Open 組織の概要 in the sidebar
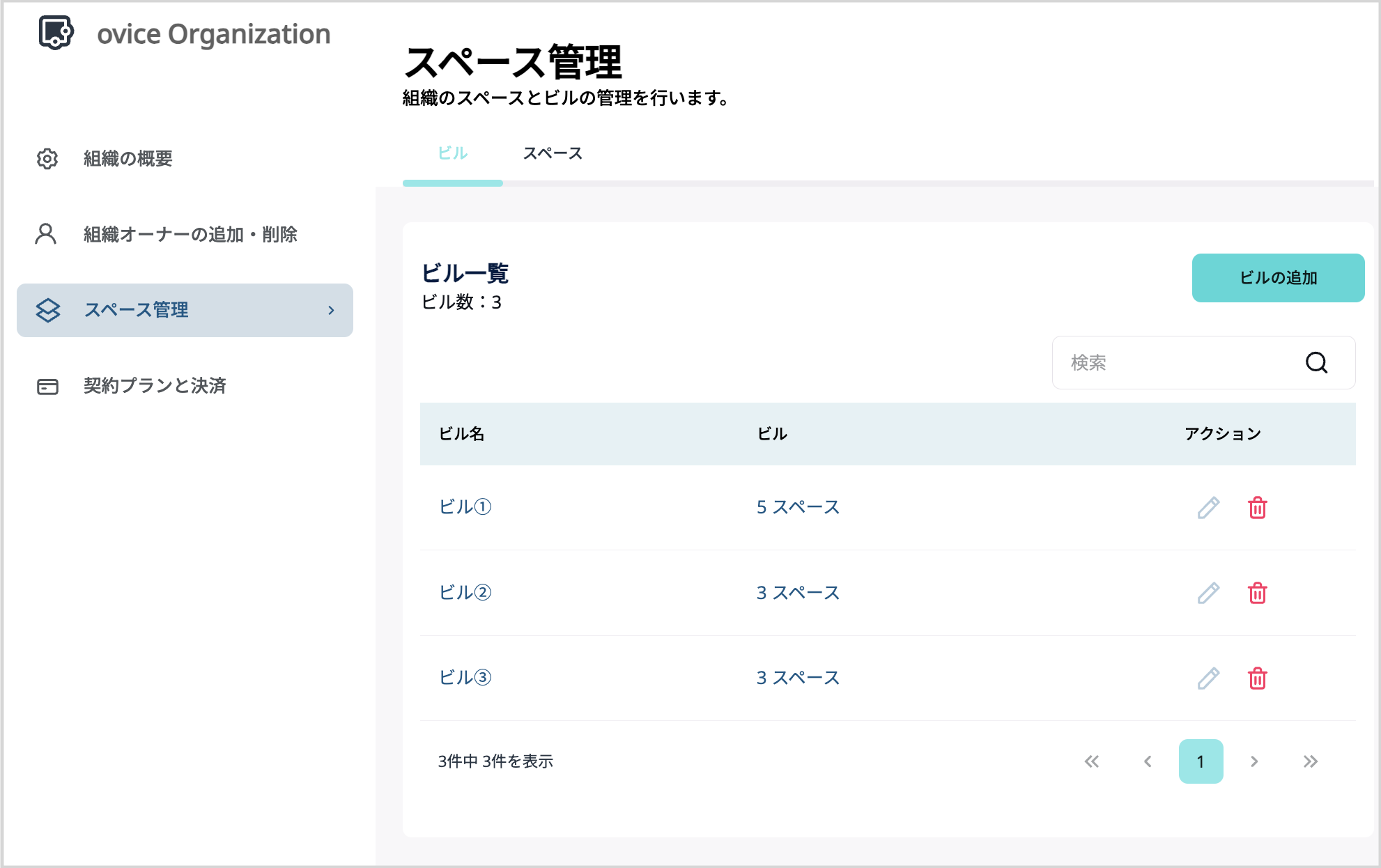 128,159
